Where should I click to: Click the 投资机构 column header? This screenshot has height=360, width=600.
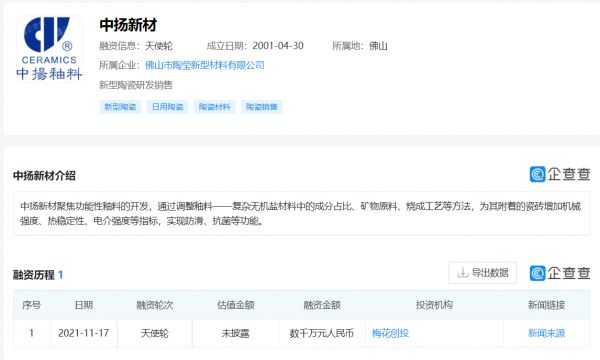(434, 305)
